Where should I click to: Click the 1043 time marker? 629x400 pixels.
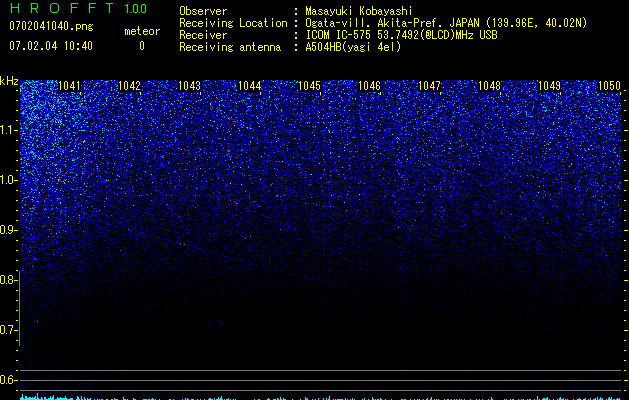click(189, 86)
